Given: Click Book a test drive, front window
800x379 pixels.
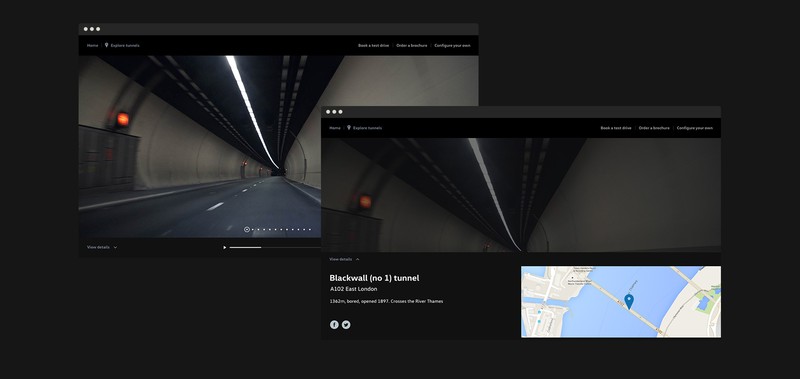Looking at the screenshot, I should click(616, 128).
